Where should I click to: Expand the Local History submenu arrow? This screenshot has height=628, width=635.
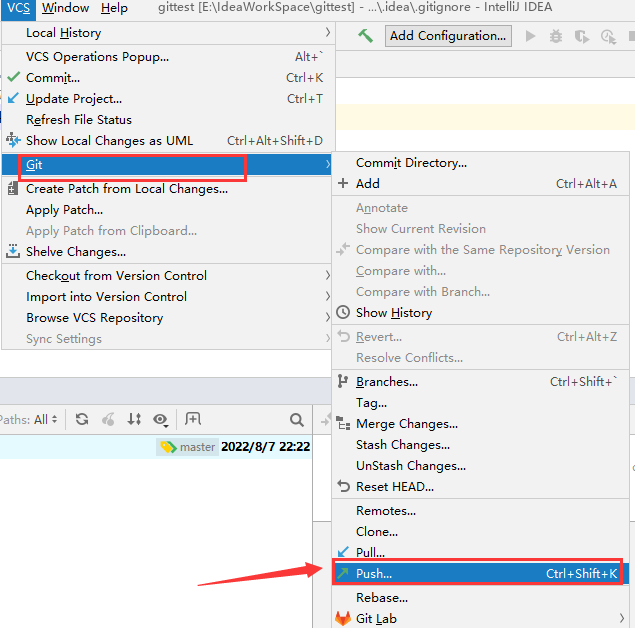point(328,32)
